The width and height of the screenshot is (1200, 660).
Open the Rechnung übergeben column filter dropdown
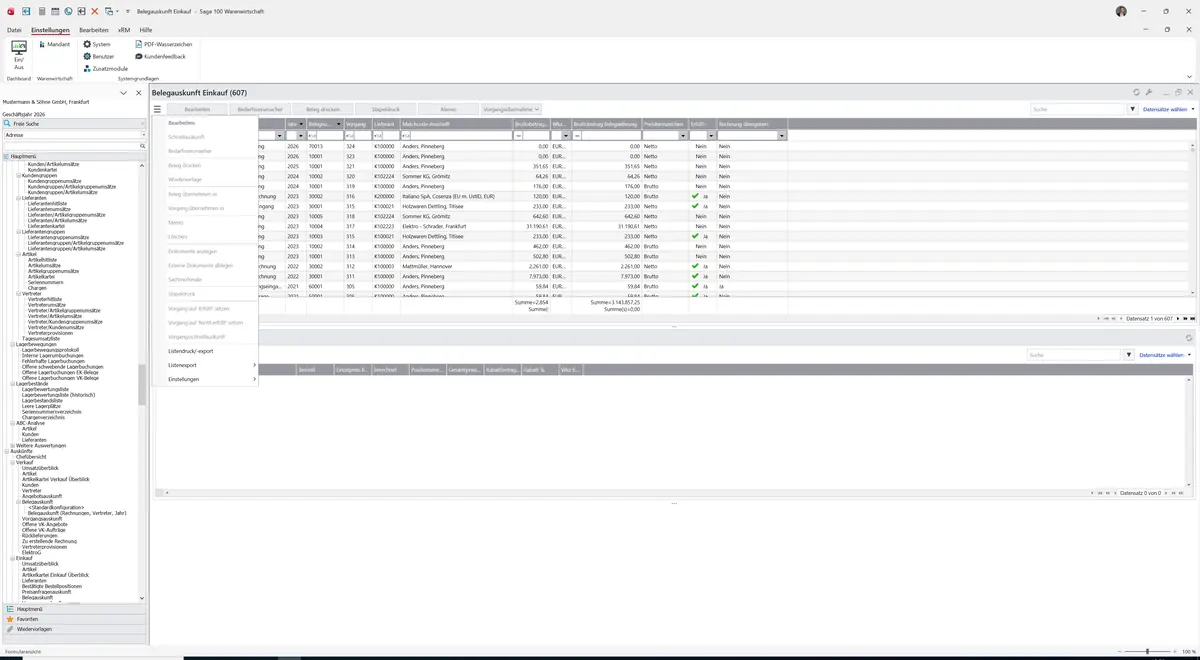tap(782, 136)
